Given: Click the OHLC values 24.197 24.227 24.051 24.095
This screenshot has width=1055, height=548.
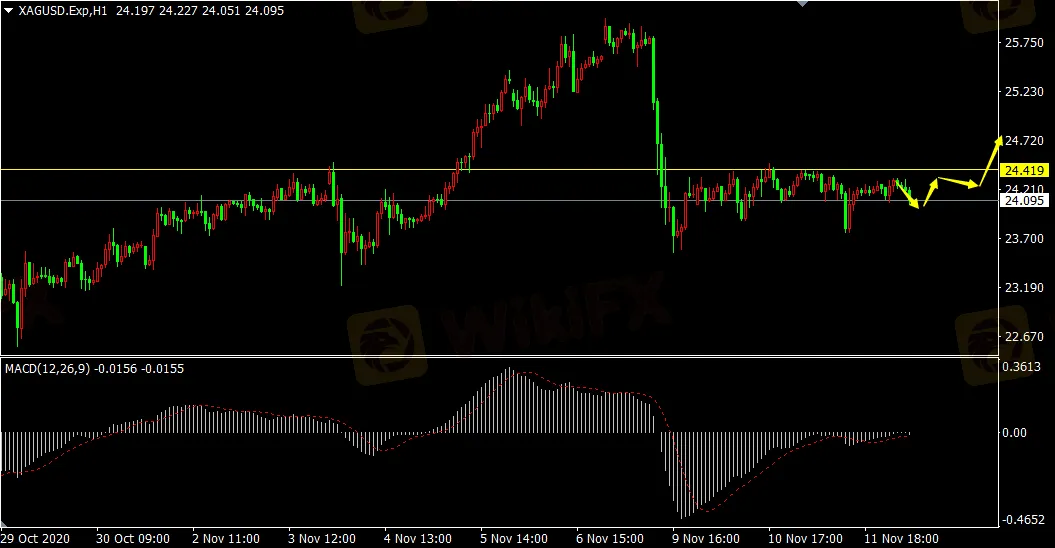Looking at the screenshot, I should pyautogui.click(x=200, y=11).
